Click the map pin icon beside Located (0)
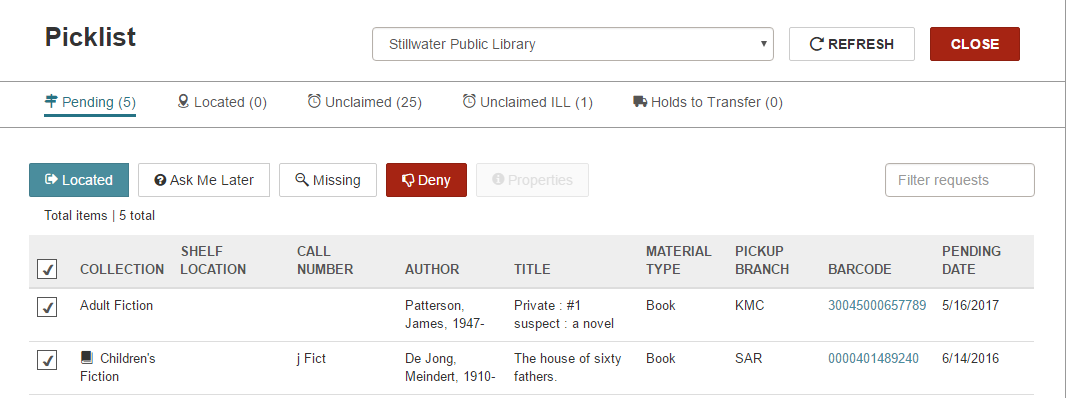The image size is (1066, 398). [183, 101]
